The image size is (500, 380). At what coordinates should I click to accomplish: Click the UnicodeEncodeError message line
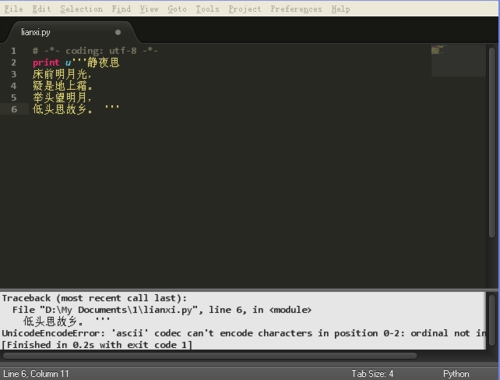[244, 333]
